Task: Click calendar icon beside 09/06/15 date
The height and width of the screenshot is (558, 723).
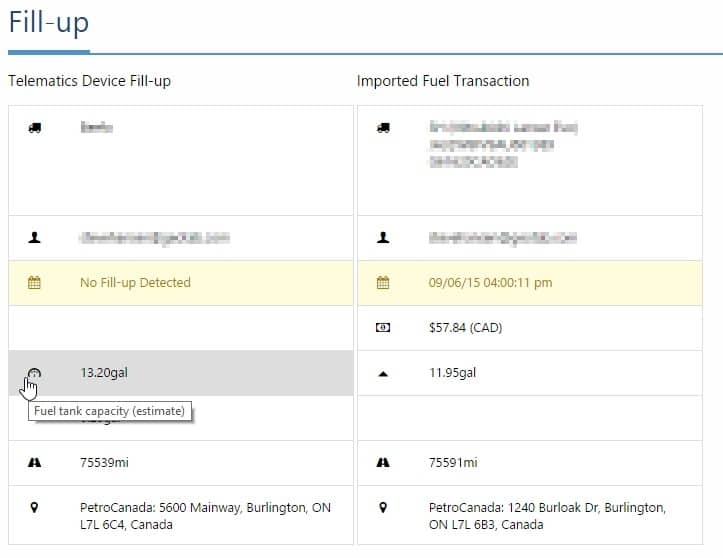Action: point(383,282)
